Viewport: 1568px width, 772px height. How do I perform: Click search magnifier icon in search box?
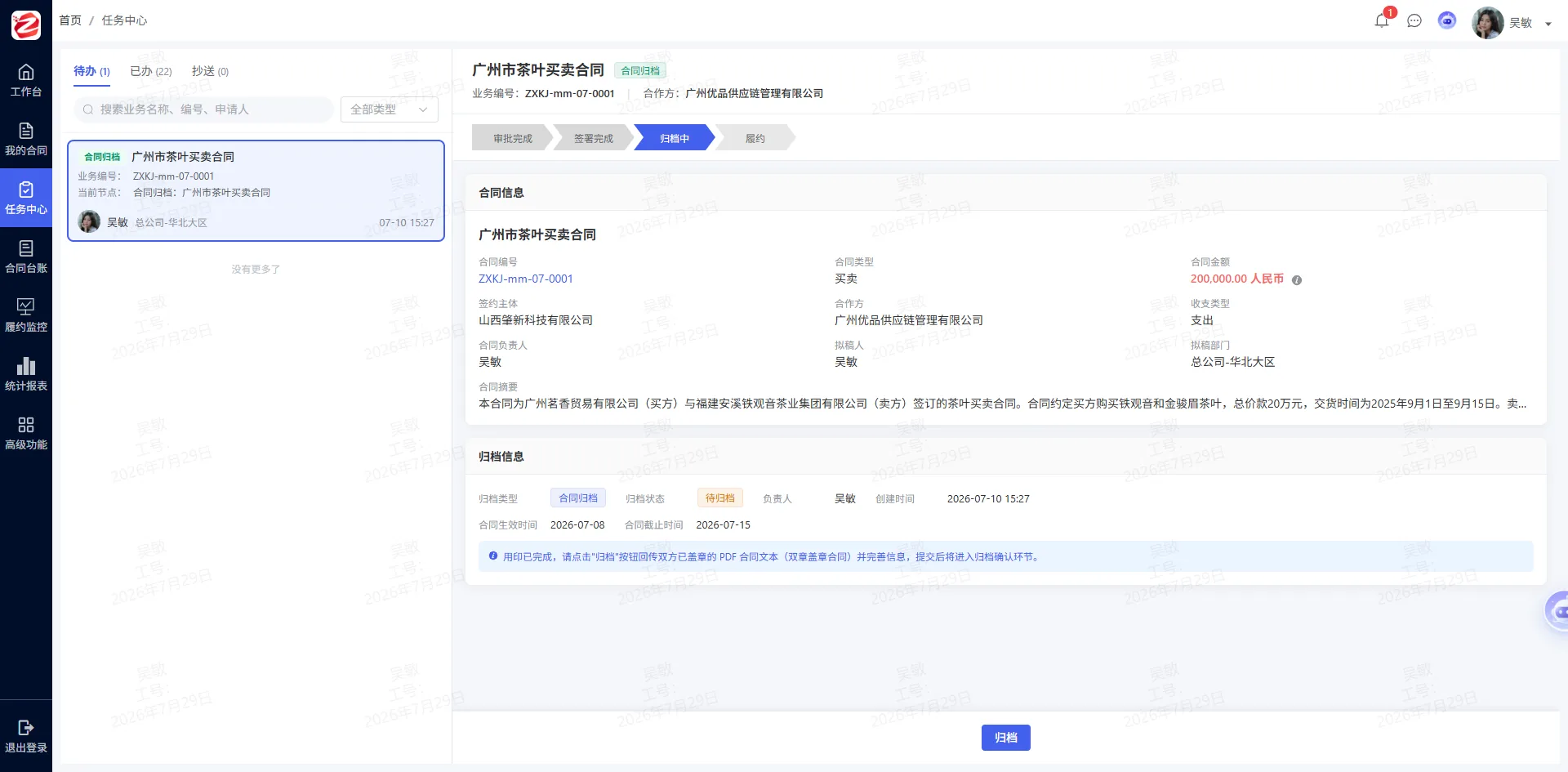88,109
